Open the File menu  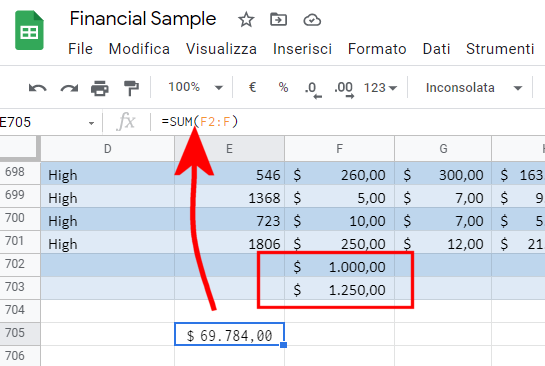pos(80,49)
